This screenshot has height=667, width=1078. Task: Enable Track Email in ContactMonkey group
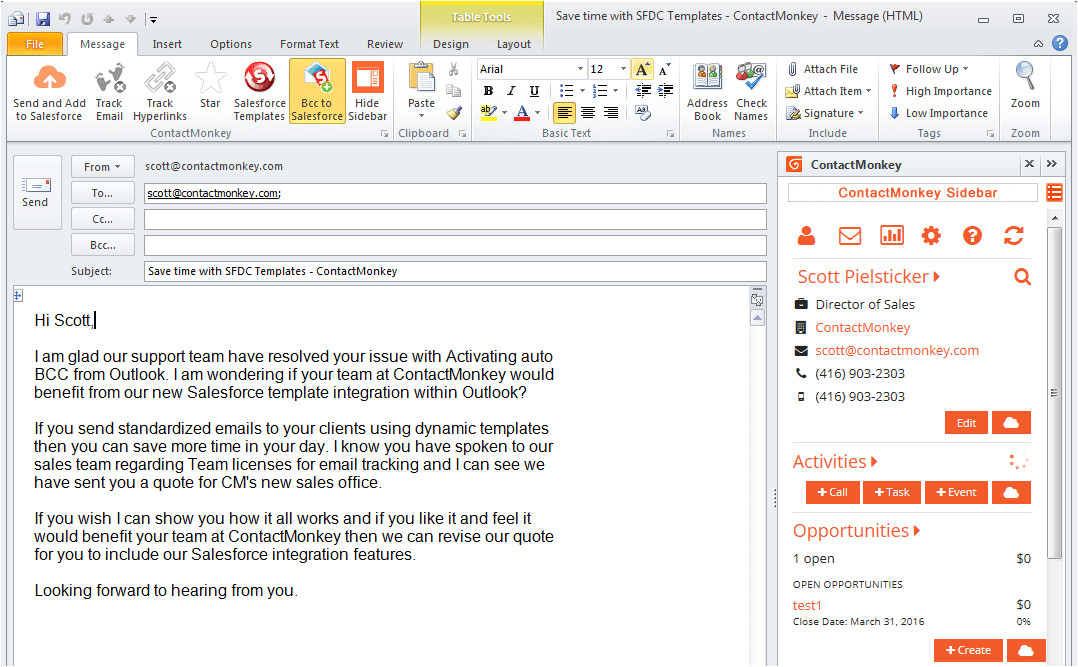point(109,91)
